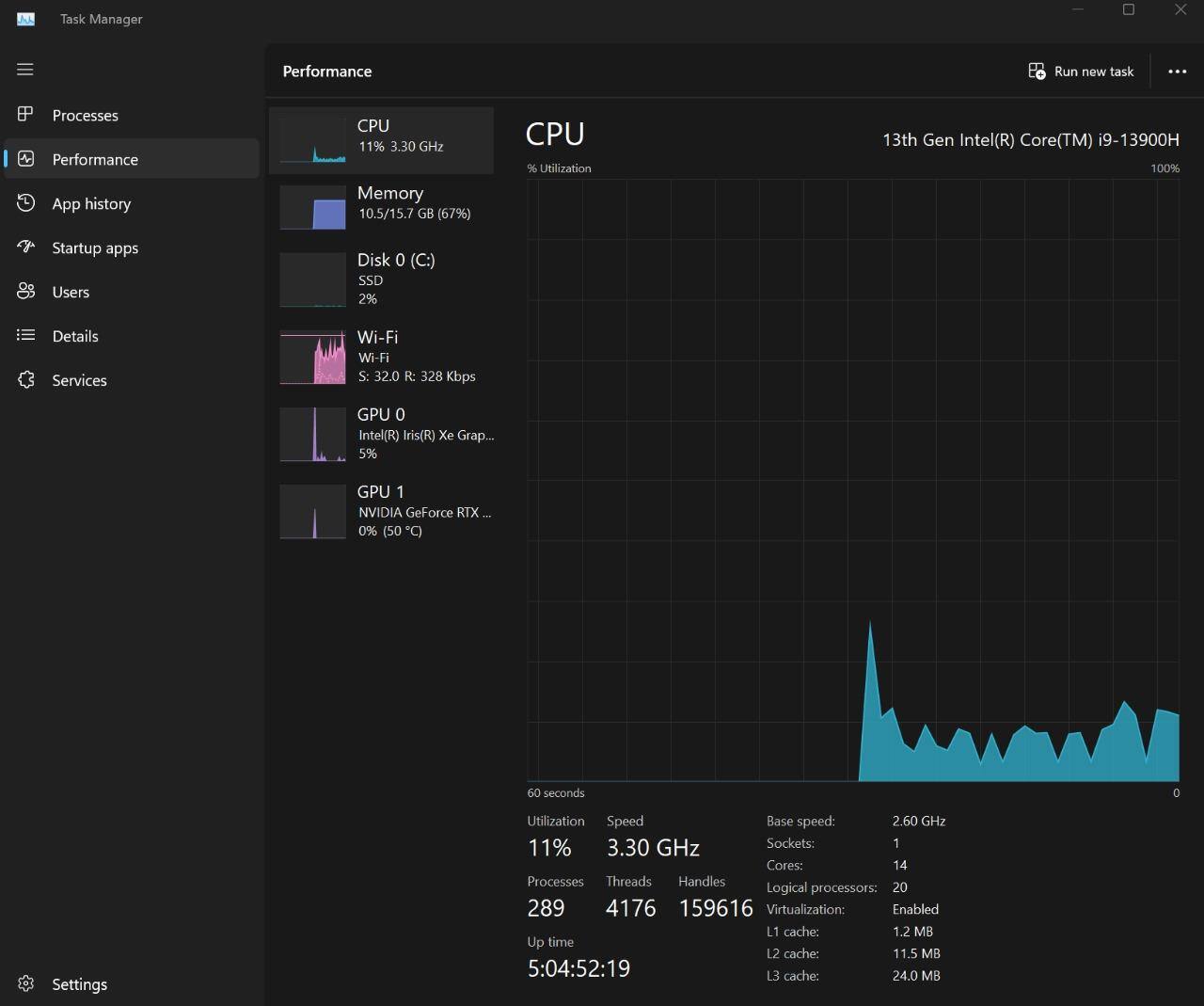Select the Performance tab in sidebar
This screenshot has height=1006, width=1204.
95,159
